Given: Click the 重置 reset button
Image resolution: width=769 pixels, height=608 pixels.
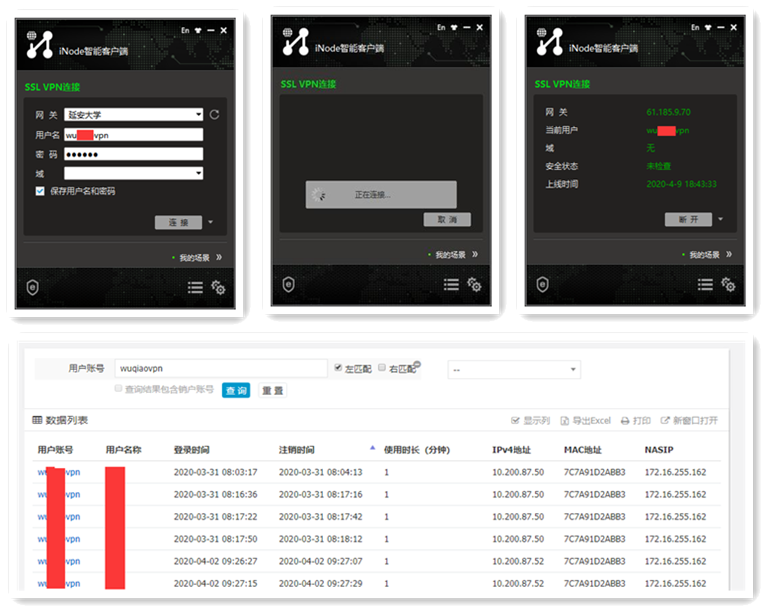Looking at the screenshot, I should [x=272, y=391].
